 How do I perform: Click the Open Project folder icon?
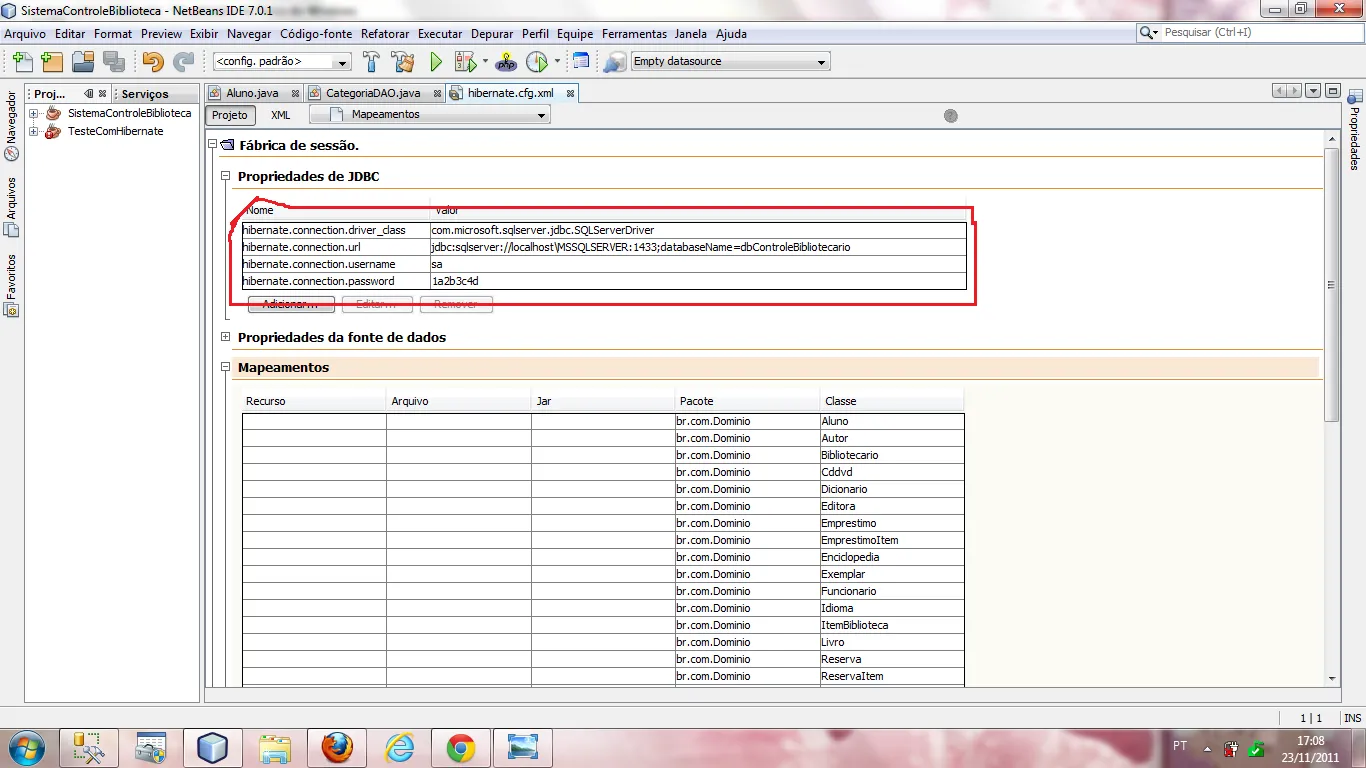coord(83,62)
